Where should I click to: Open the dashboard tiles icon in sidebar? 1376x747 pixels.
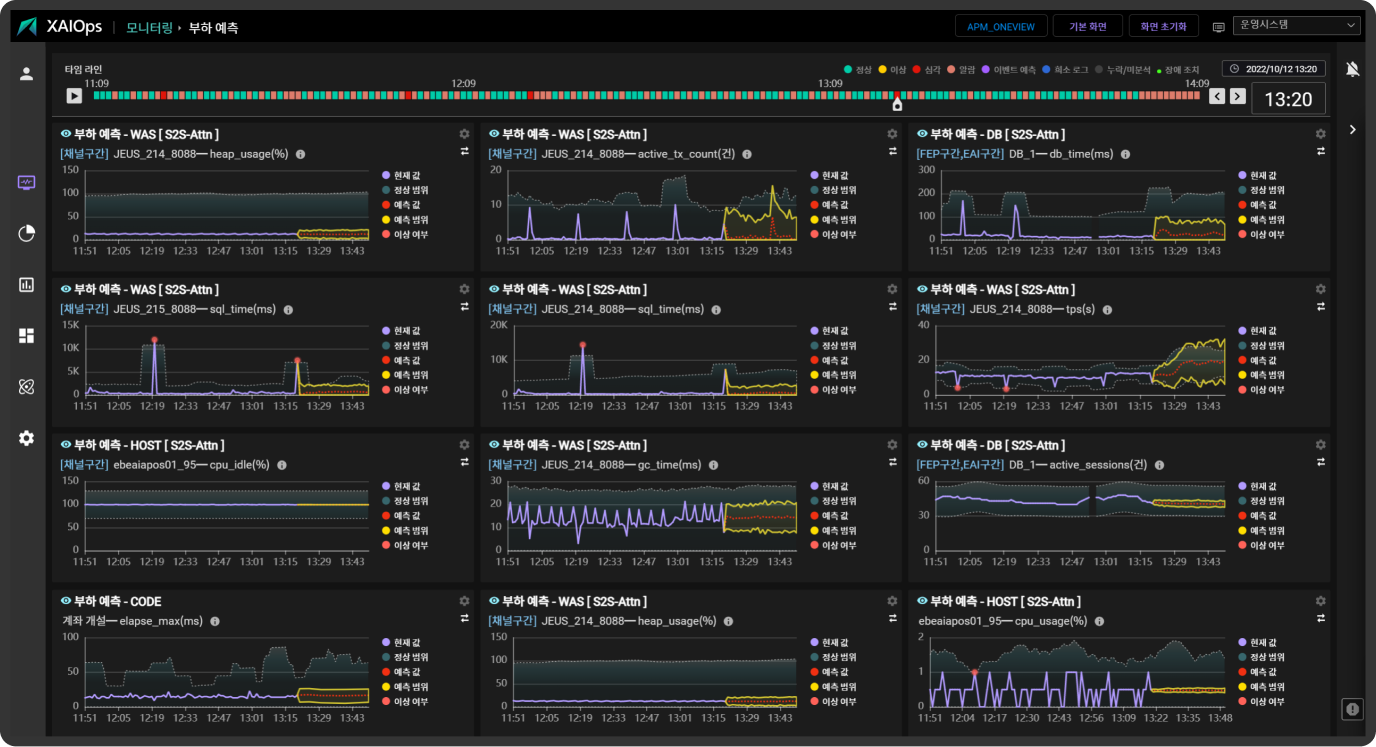[x=26, y=335]
